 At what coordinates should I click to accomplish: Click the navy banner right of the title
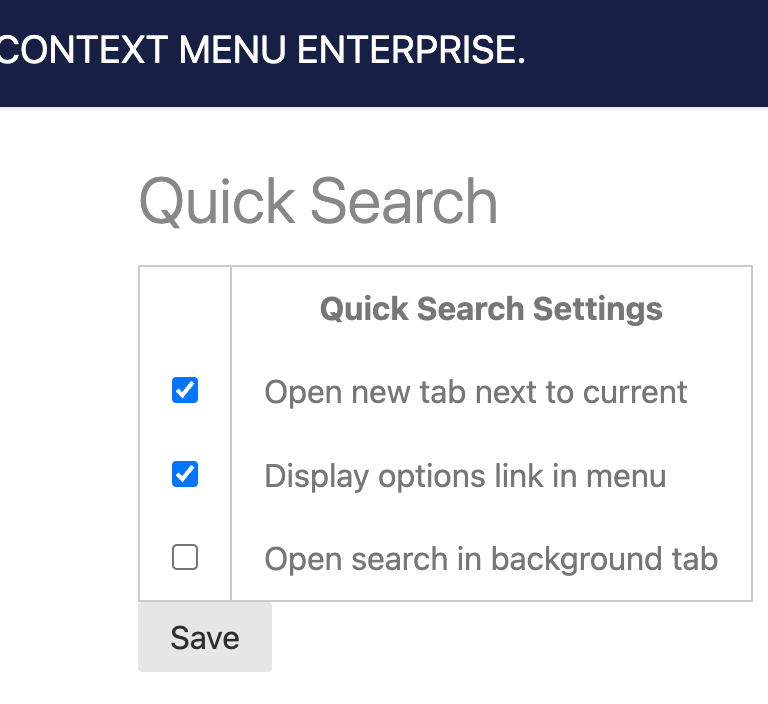tap(650, 52)
